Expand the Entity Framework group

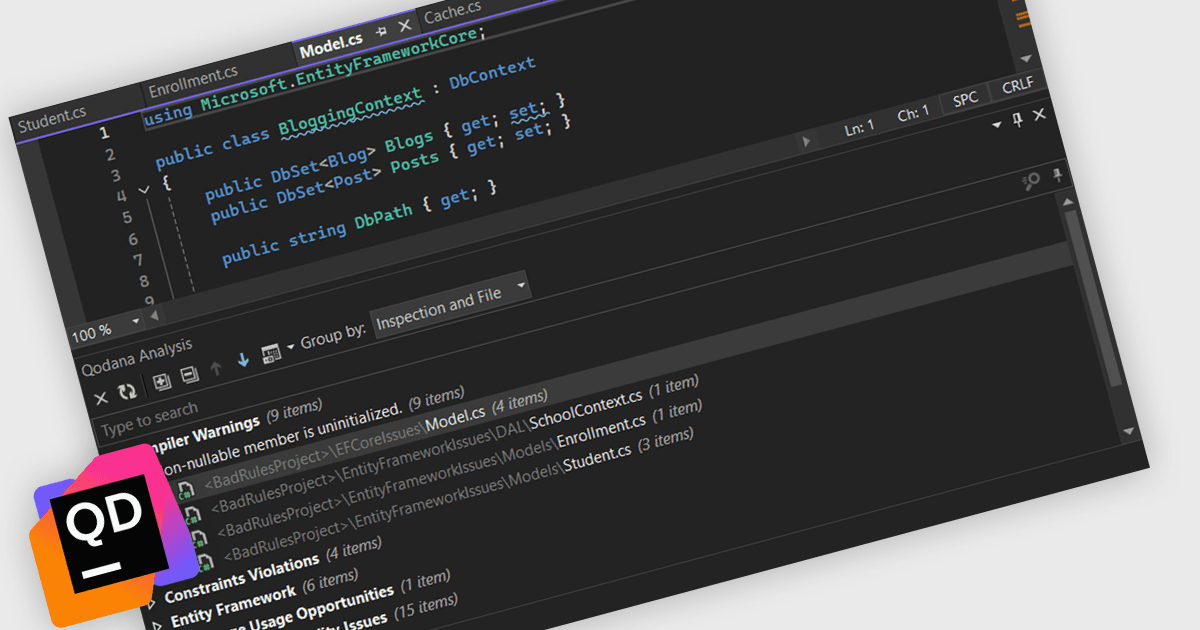155,625
